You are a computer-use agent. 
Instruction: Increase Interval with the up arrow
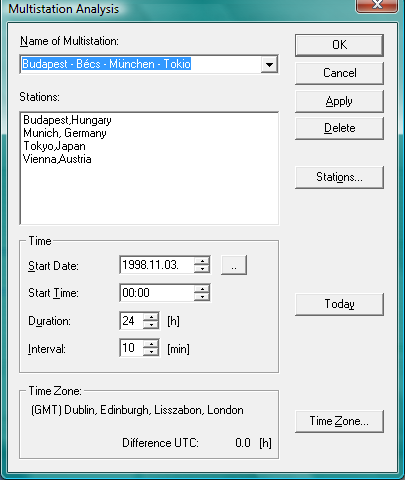coord(151,344)
